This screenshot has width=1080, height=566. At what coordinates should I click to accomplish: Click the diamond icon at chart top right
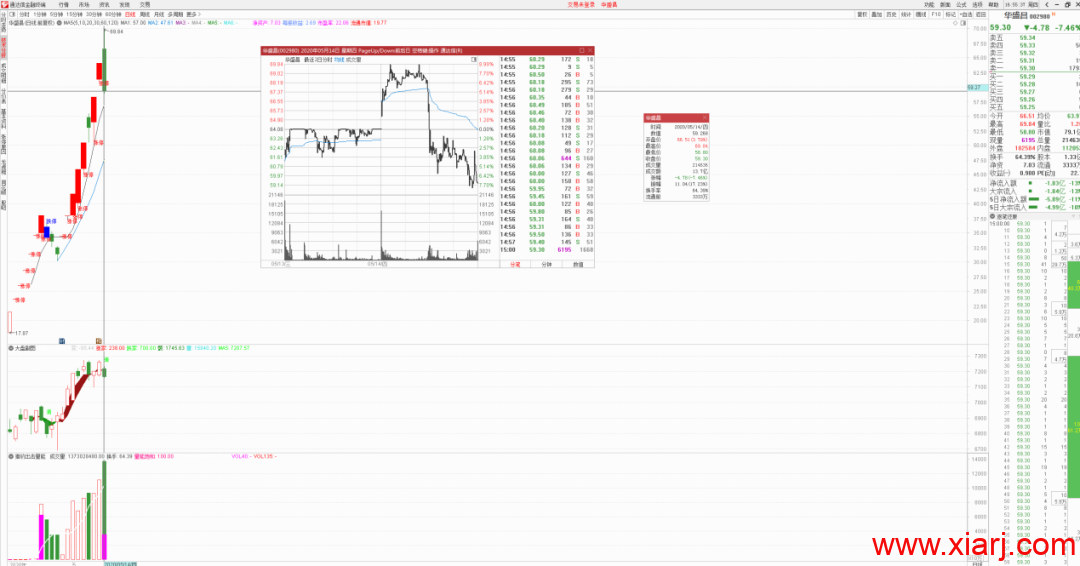955,23
